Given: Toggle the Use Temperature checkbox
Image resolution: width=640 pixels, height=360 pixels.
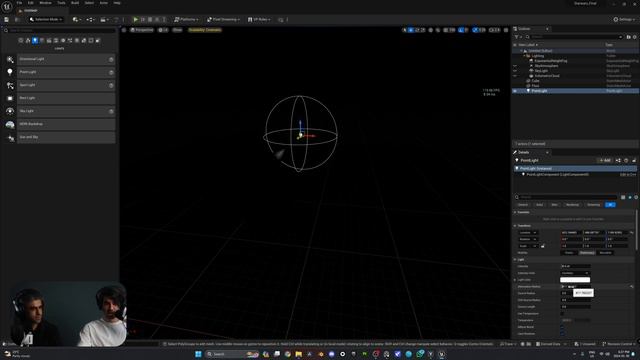Looking at the screenshot, I should tap(562, 313).
